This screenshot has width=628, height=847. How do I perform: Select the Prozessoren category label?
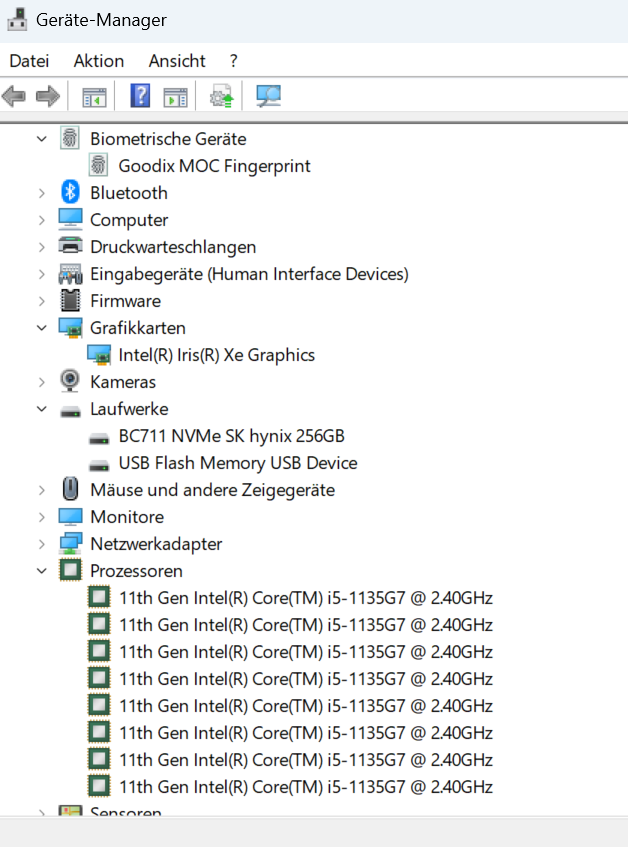click(x=137, y=571)
